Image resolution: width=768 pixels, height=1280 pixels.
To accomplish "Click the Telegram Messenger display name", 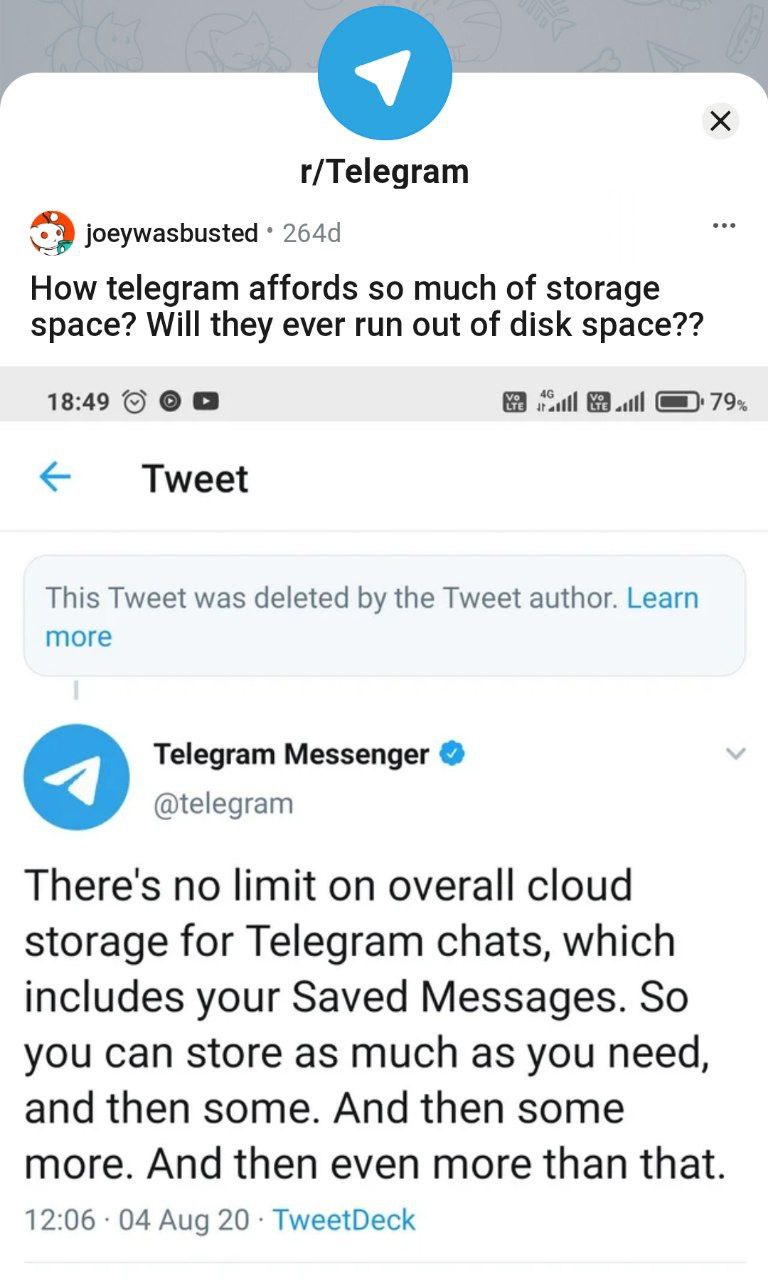I will (x=291, y=754).
